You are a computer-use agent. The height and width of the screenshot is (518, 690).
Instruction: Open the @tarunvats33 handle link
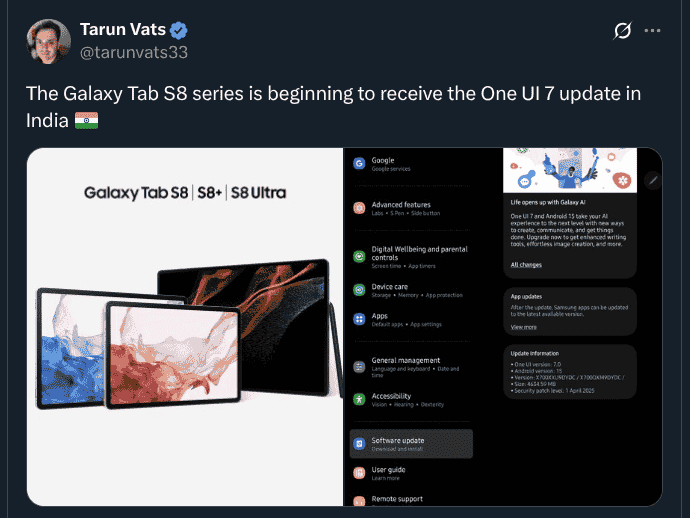point(134,52)
